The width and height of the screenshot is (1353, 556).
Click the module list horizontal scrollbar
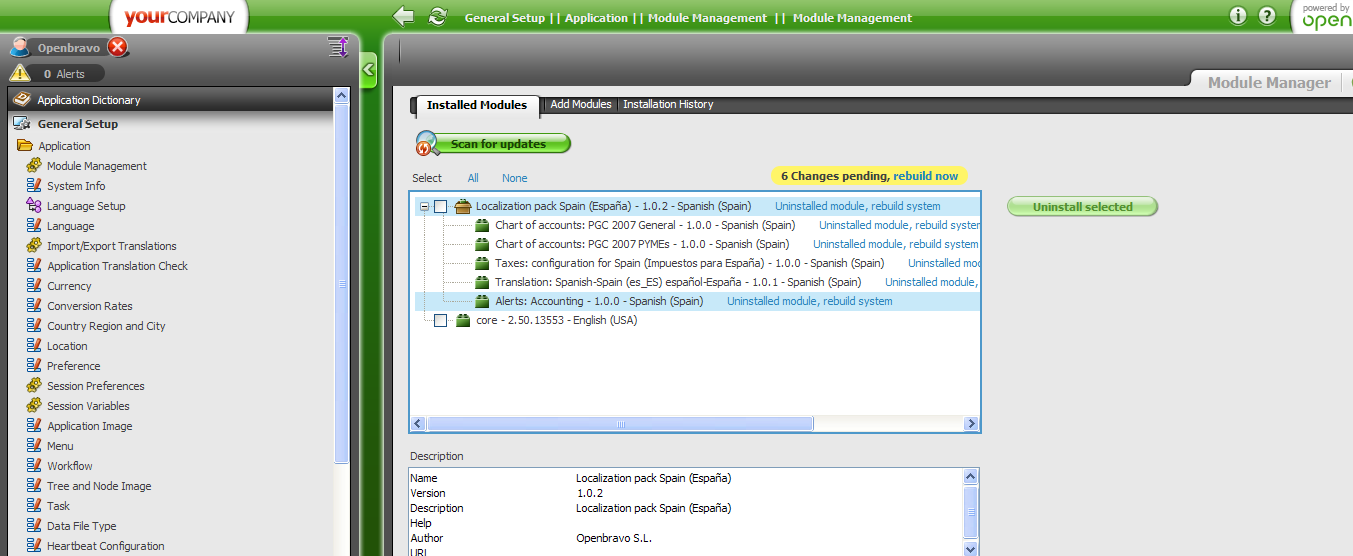pos(620,424)
